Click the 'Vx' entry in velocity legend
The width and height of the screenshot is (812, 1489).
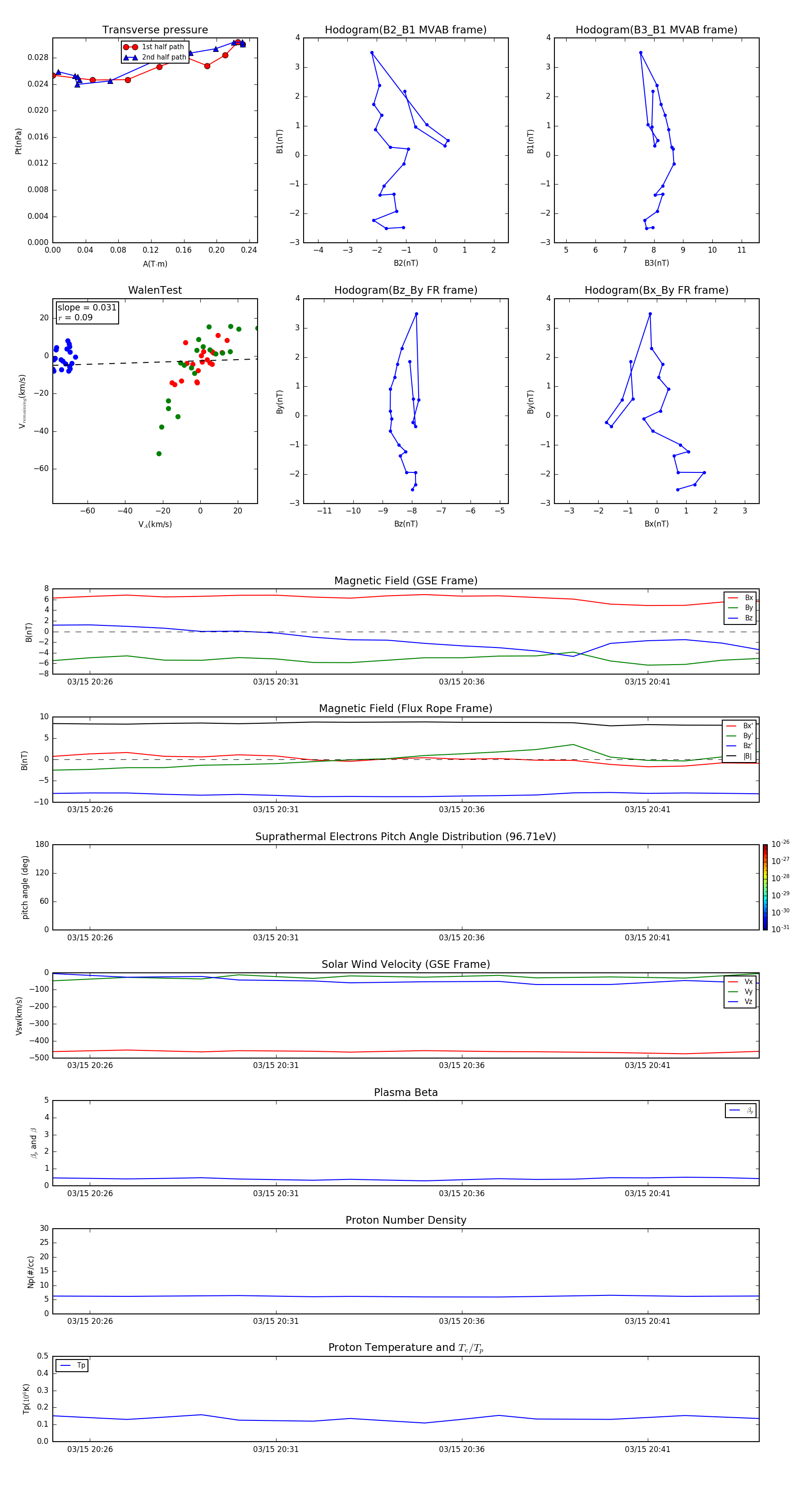click(740, 981)
